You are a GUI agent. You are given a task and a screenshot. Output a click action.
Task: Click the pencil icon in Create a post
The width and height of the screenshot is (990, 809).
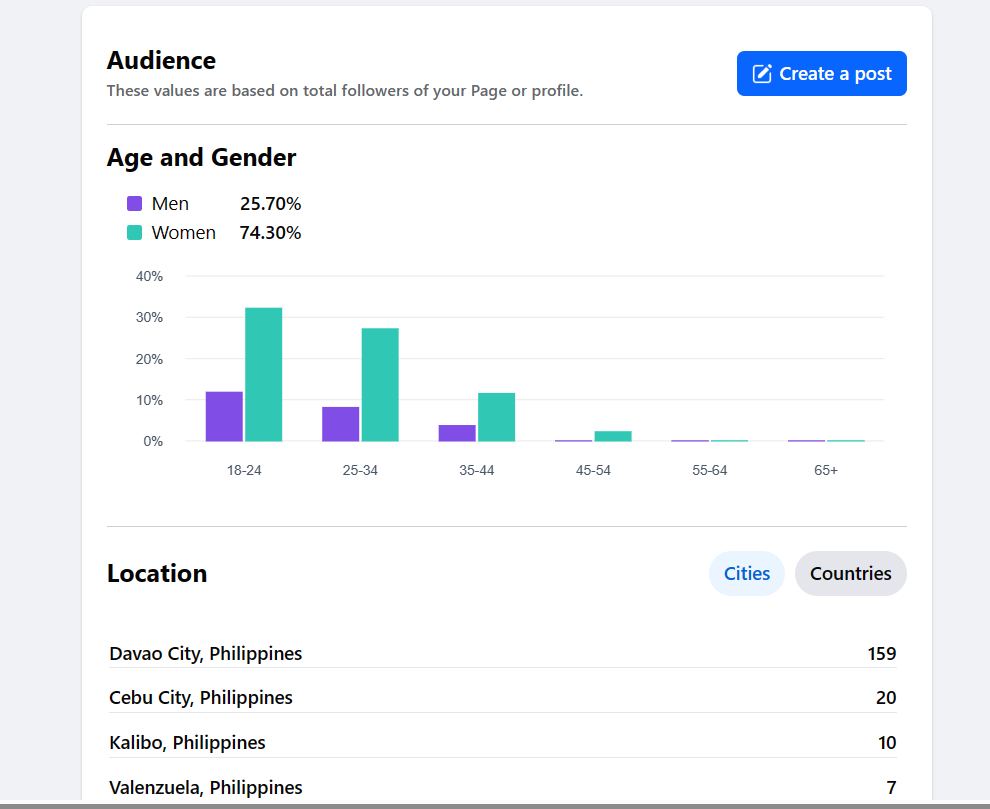pyautogui.click(x=762, y=74)
